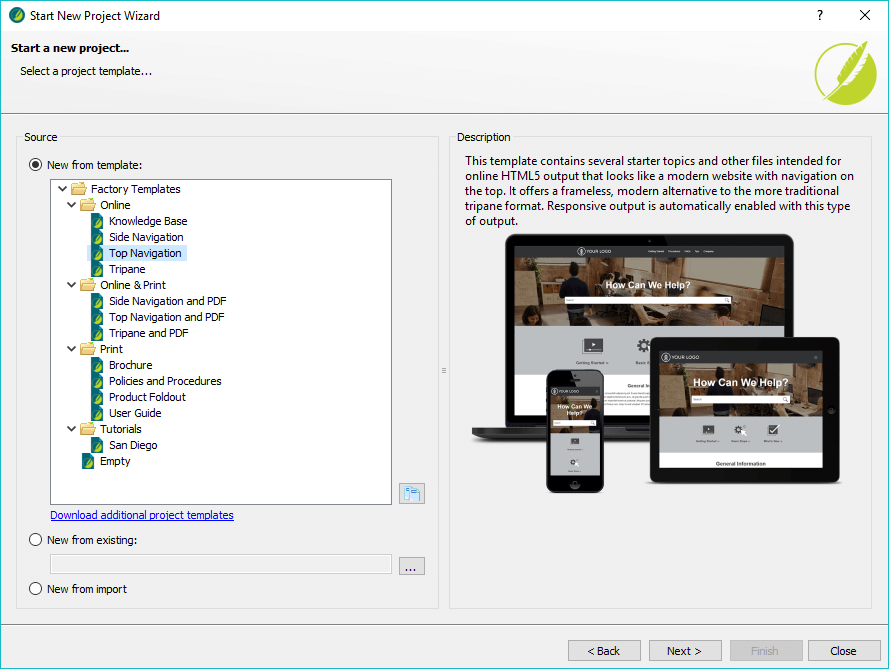Click the Policies and Procedures icon
The height and width of the screenshot is (669, 889).
pos(97,381)
